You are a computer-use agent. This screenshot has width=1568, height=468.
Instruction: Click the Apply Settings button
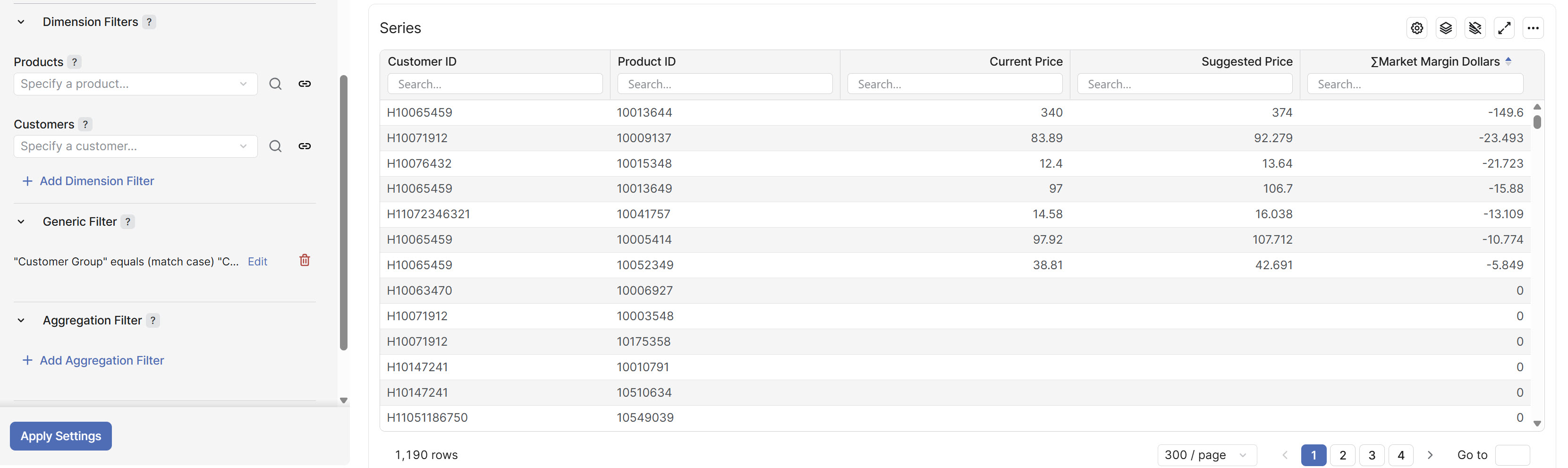coord(61,436)
